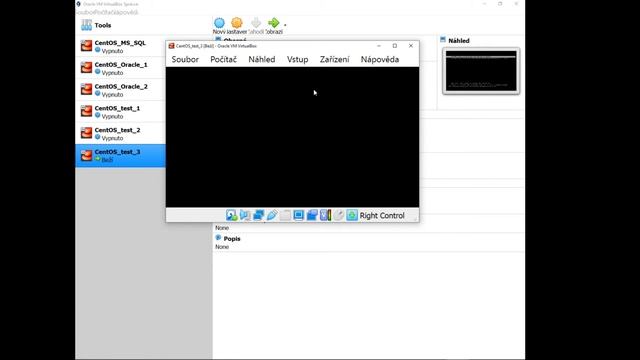The width and height of the screenshot is (640, 360).
Task: Click the green keyboard capture arrow icon
Action: click(352, 215)
